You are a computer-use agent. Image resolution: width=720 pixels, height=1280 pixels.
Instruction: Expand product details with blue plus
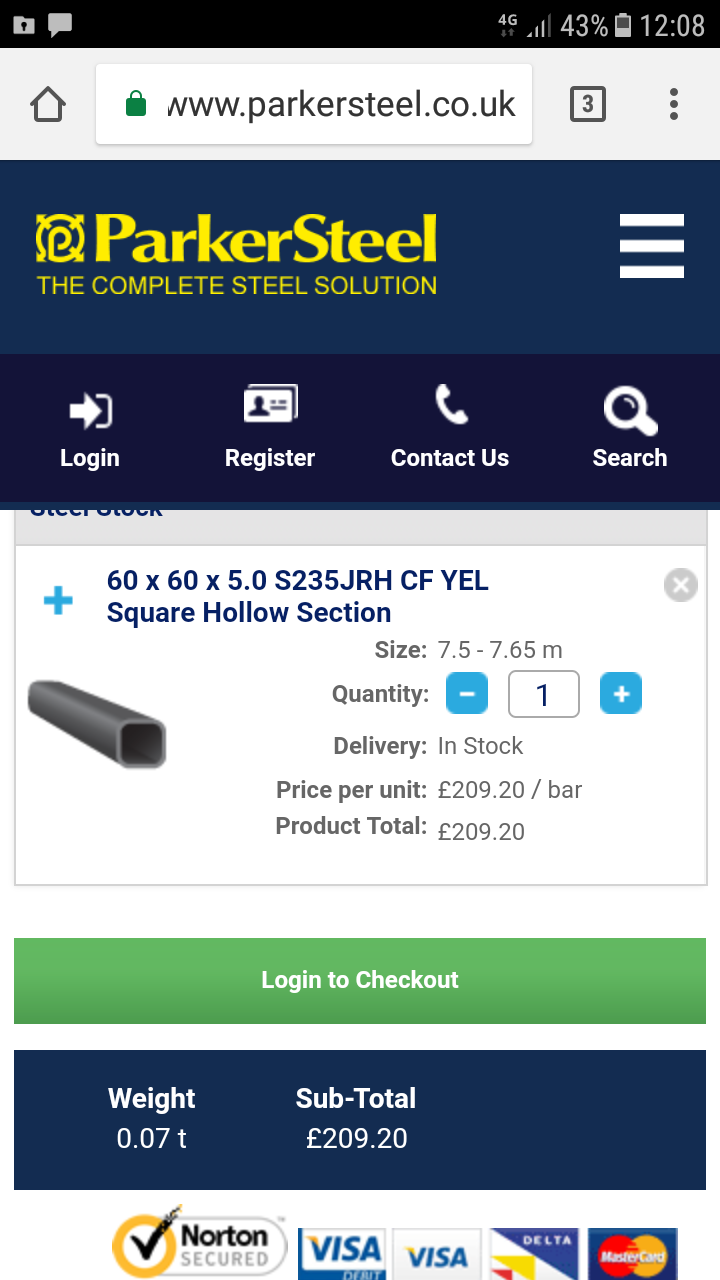coord(58,600)
